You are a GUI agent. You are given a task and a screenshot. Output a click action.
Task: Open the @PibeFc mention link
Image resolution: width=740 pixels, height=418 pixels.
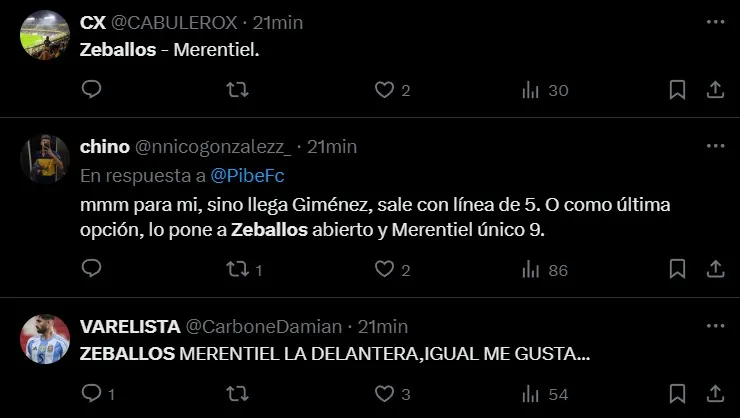pyautogui.click(x=242, y=175)
